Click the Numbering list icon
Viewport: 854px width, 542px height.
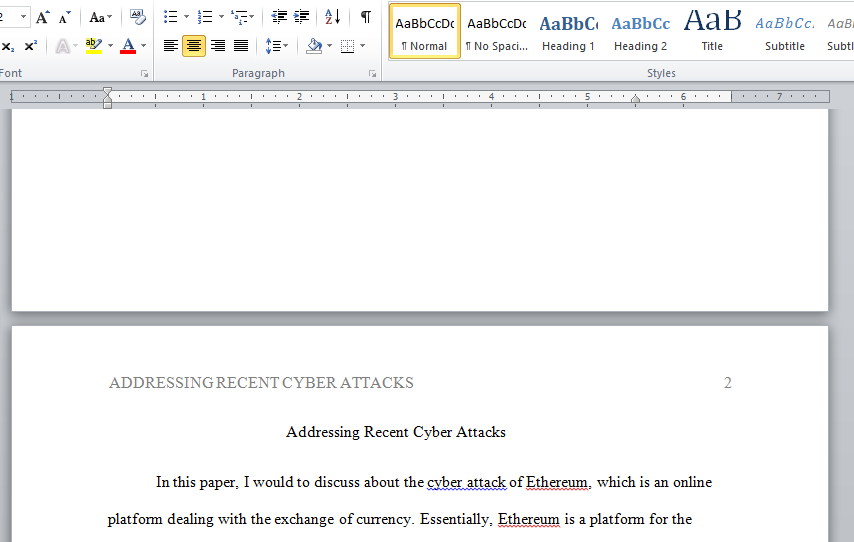click(205, 17)
